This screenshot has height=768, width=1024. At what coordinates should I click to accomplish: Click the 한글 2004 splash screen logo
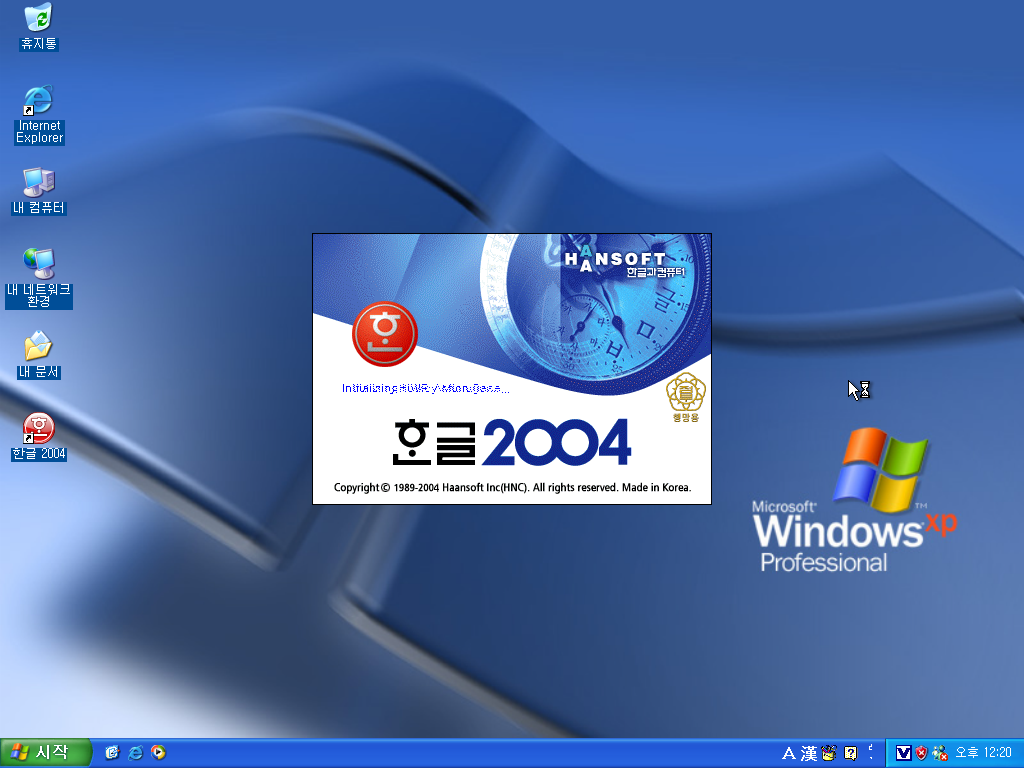[512, 442]
